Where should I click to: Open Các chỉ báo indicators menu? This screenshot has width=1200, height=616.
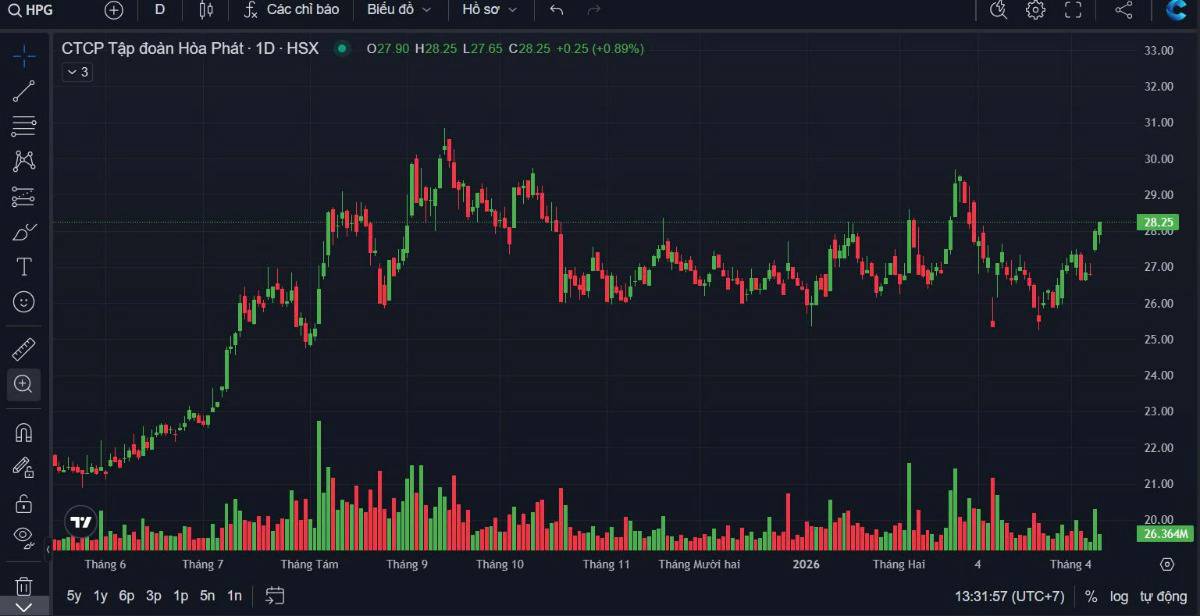(x=292, y=10)
